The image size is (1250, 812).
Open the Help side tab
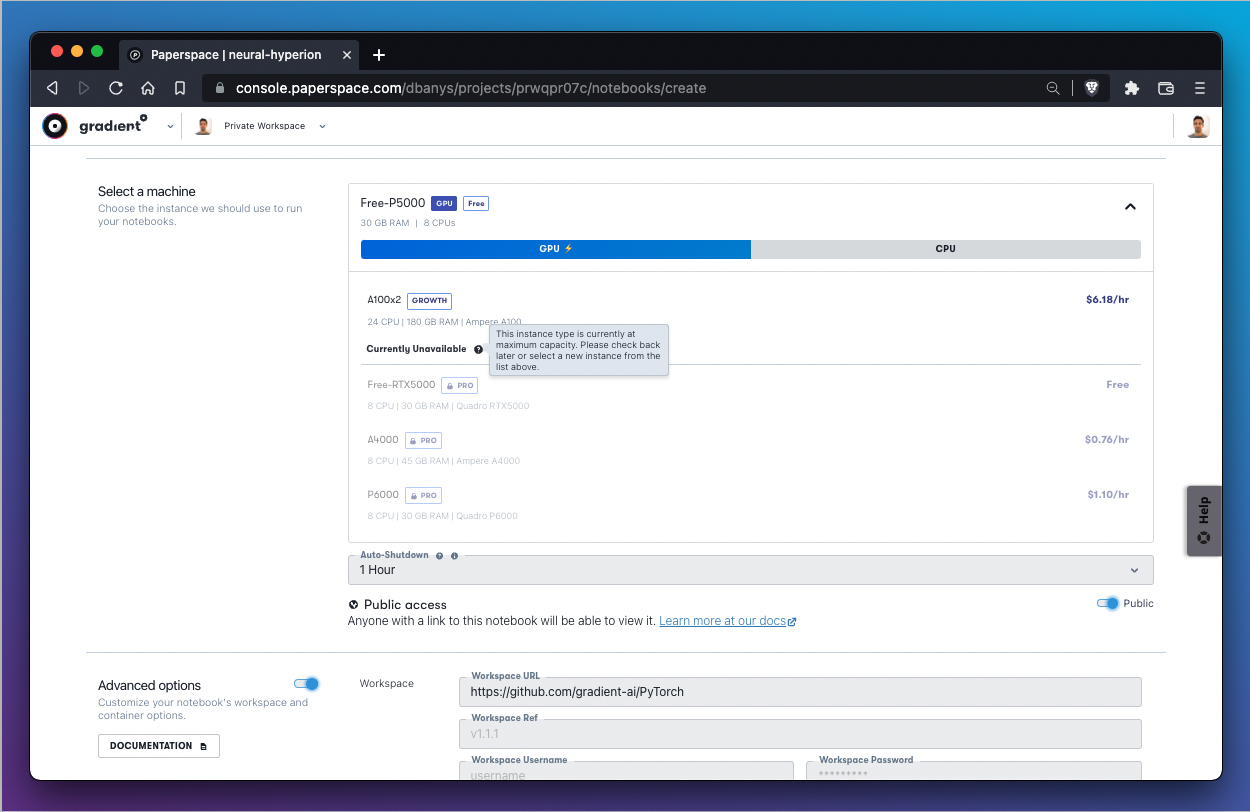click(x=1204, y=521)
